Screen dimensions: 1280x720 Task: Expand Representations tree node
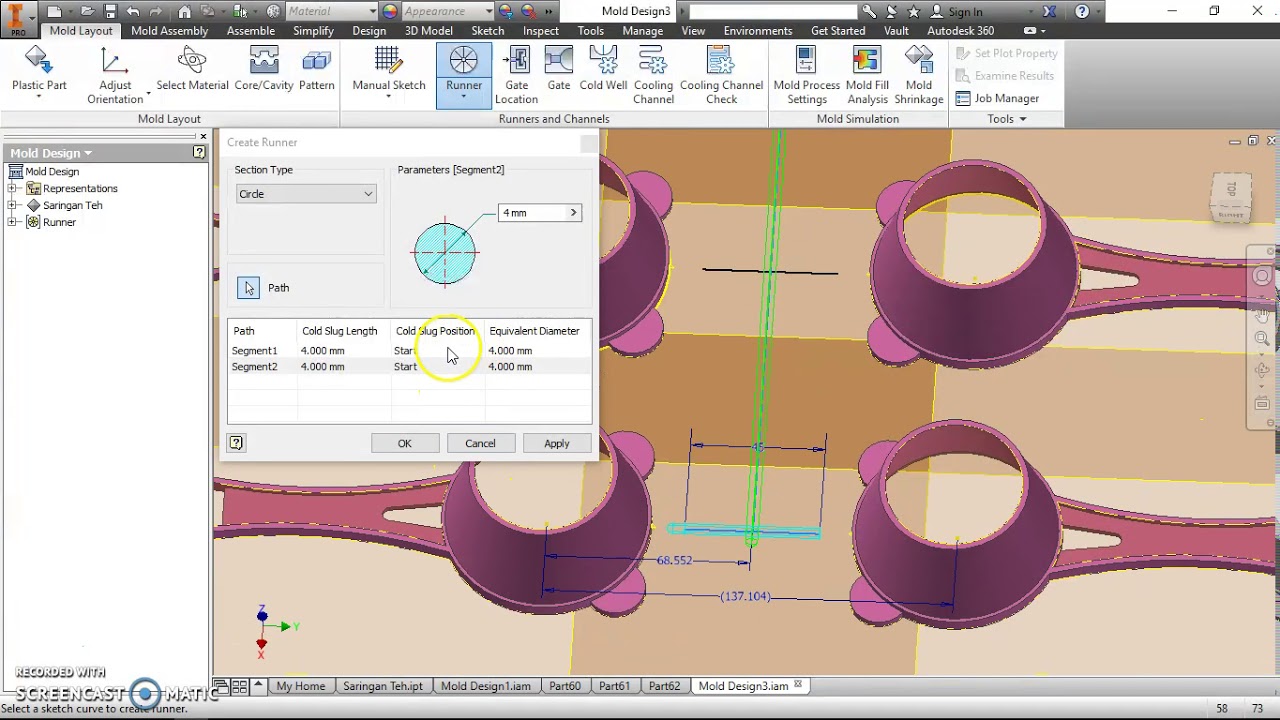point(12,188)
